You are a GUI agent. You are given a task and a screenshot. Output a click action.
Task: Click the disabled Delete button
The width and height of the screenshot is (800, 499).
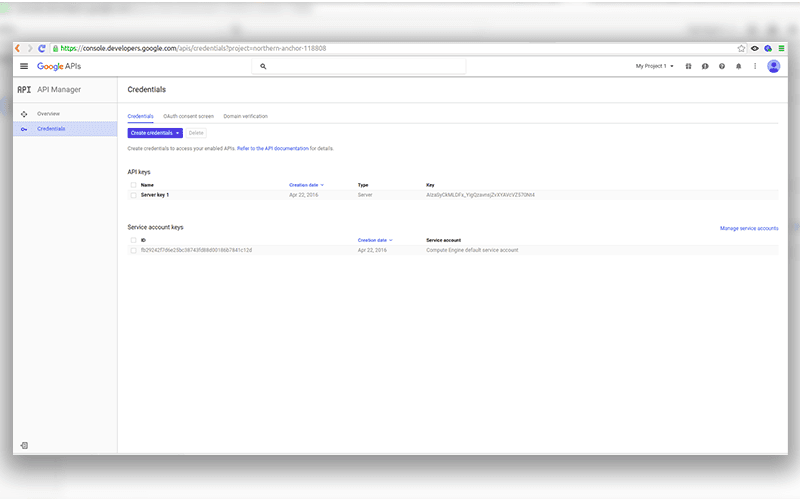pos(196,133)
